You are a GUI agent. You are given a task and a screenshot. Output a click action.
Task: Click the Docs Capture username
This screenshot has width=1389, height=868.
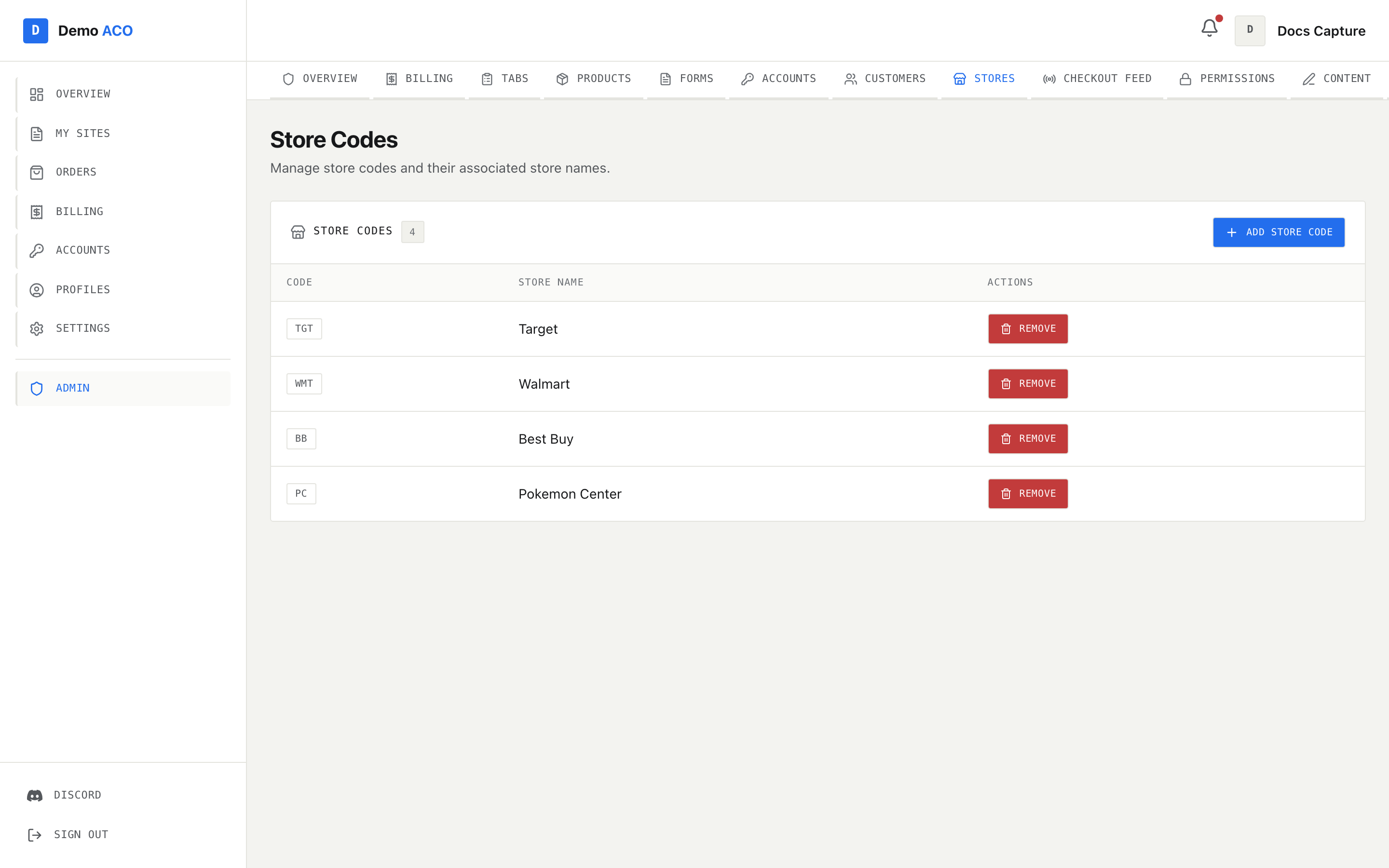1321,31
